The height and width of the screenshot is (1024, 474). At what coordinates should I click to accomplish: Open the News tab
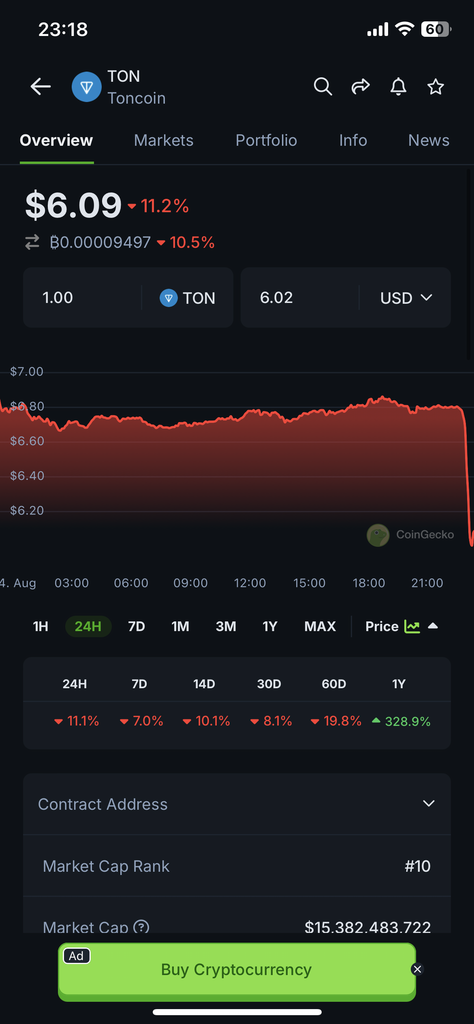[x=429, y=140]
